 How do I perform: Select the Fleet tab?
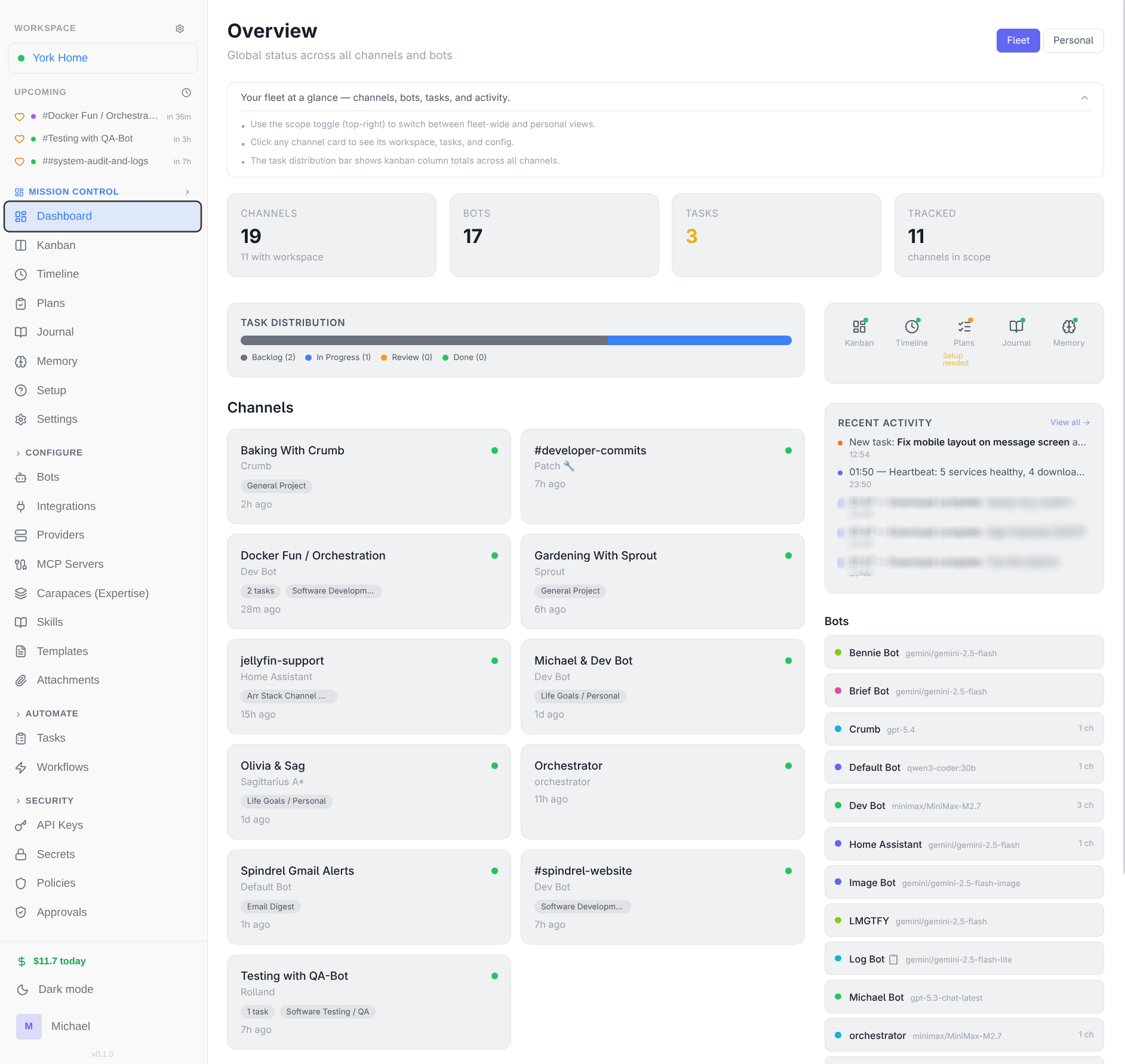[1018, 40]
